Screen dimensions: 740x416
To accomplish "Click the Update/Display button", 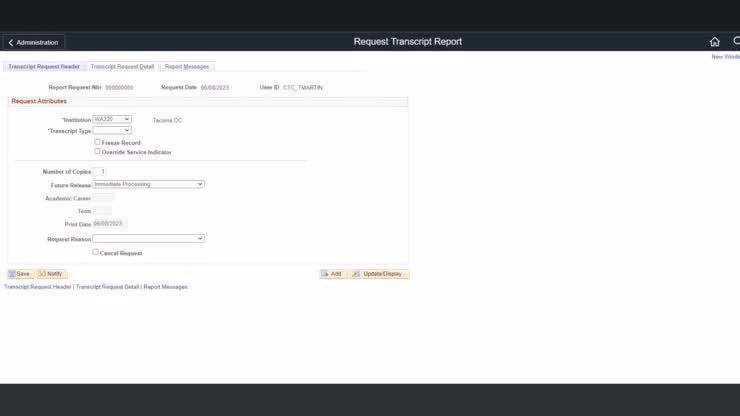I will (x=379, y=274).
